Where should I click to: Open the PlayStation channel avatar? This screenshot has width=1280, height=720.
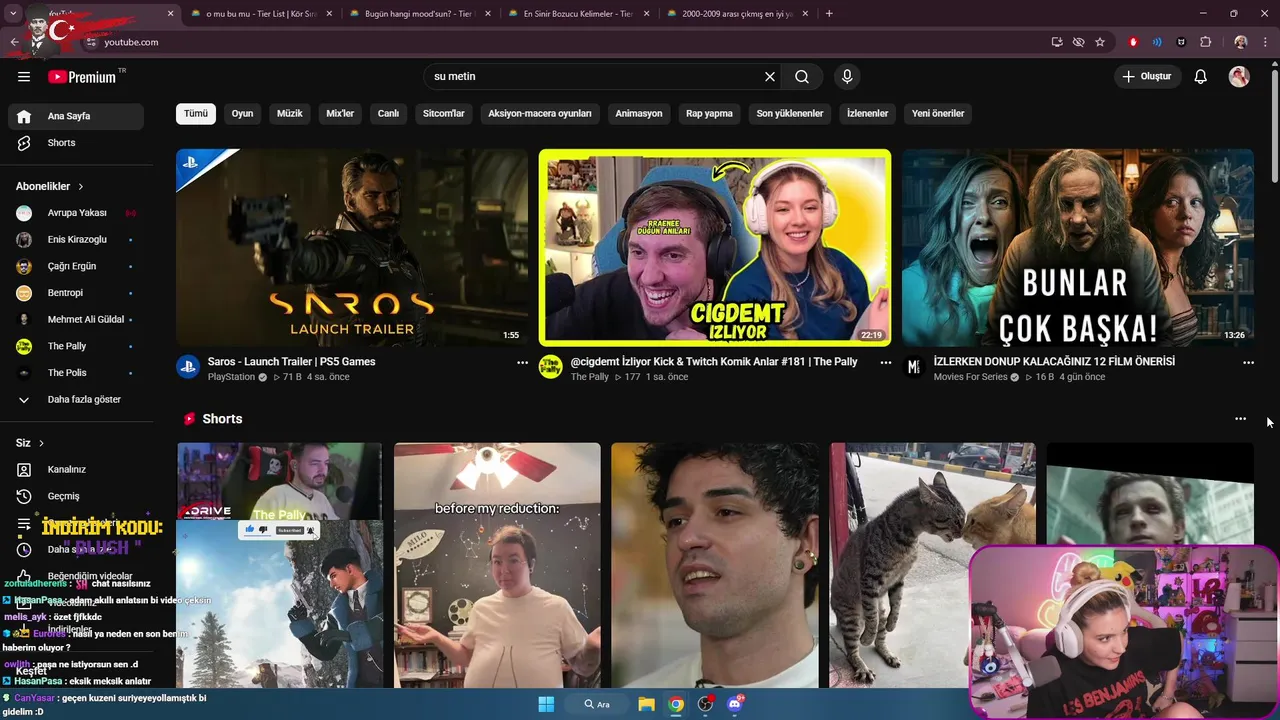pos(188,367)
